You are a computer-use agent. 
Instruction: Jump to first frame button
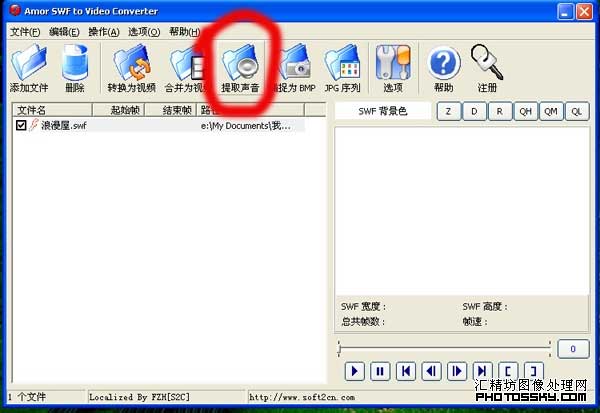click(x=406, y=371)
